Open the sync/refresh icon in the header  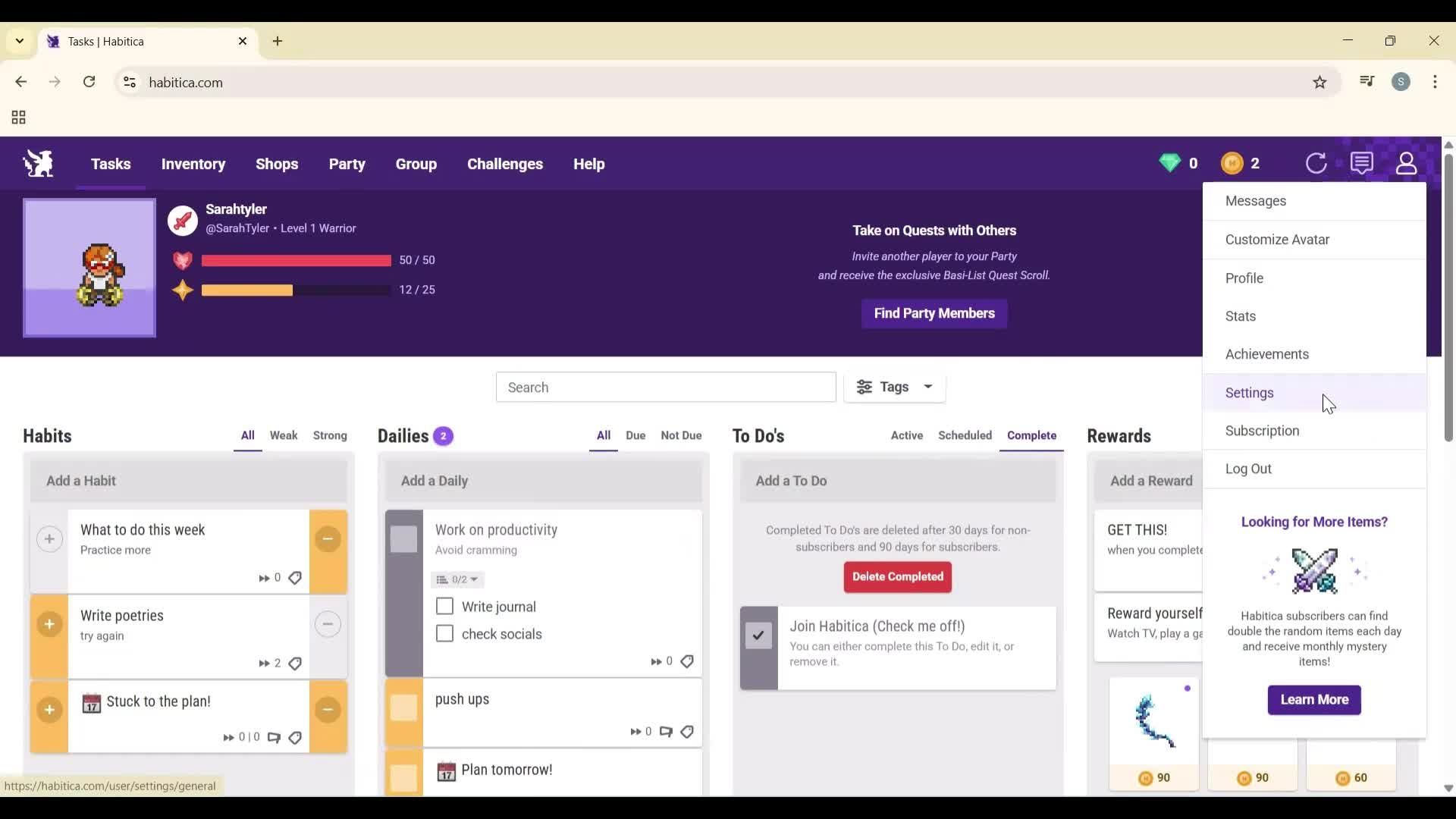click(x=1317, y=163)
